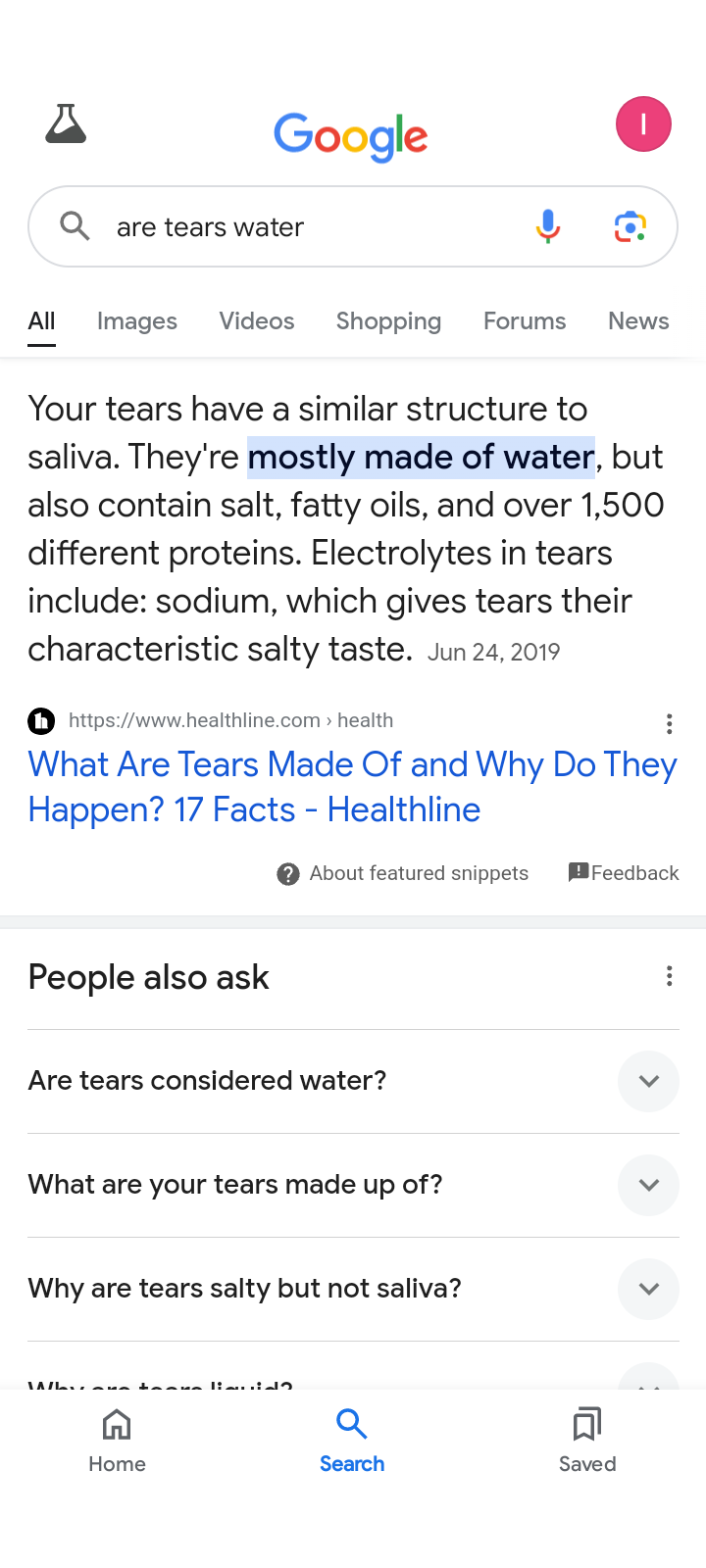Tap the search text field

[314, 227]
